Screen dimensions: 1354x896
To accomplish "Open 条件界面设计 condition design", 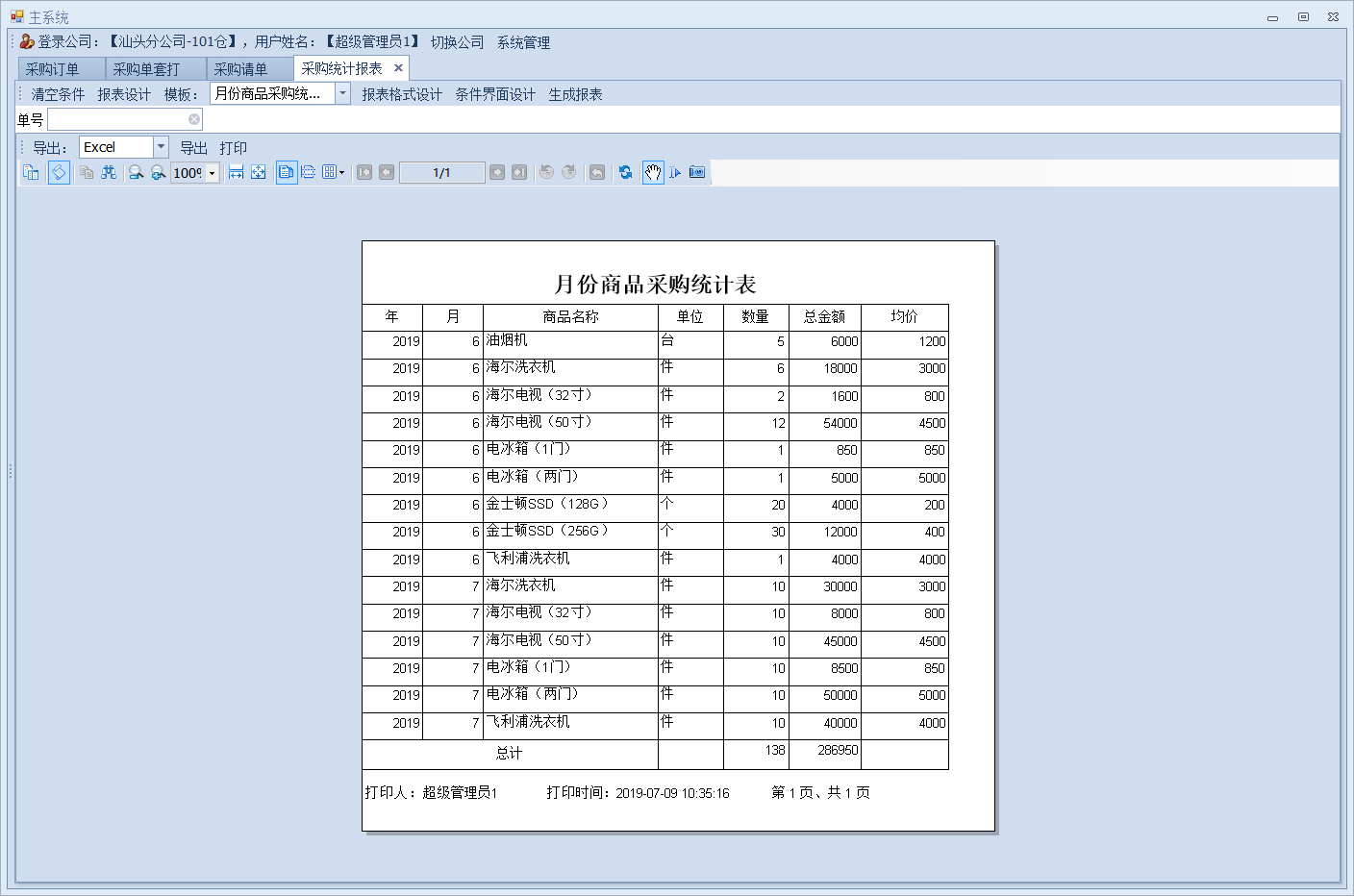I will 495,94.
